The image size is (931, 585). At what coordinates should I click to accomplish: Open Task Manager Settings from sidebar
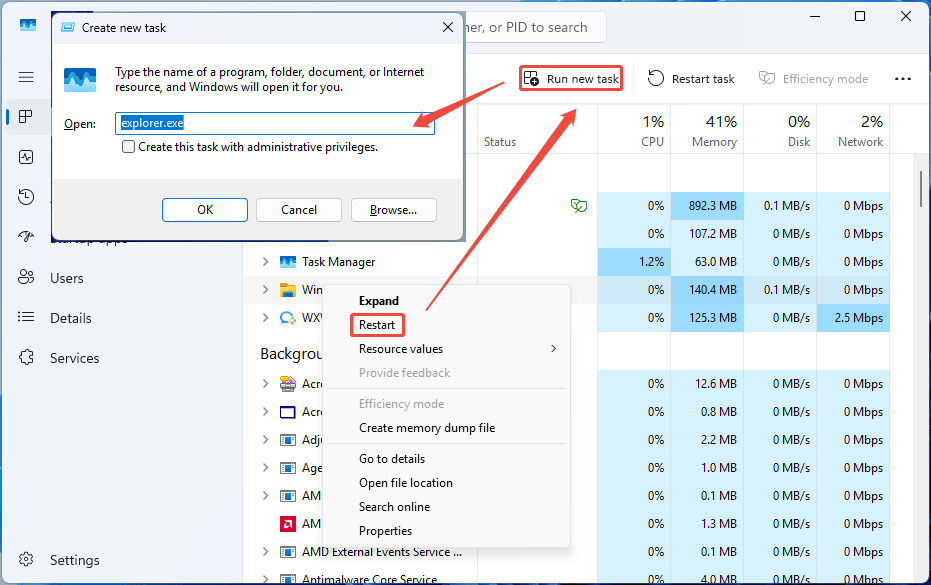[26, 559]
